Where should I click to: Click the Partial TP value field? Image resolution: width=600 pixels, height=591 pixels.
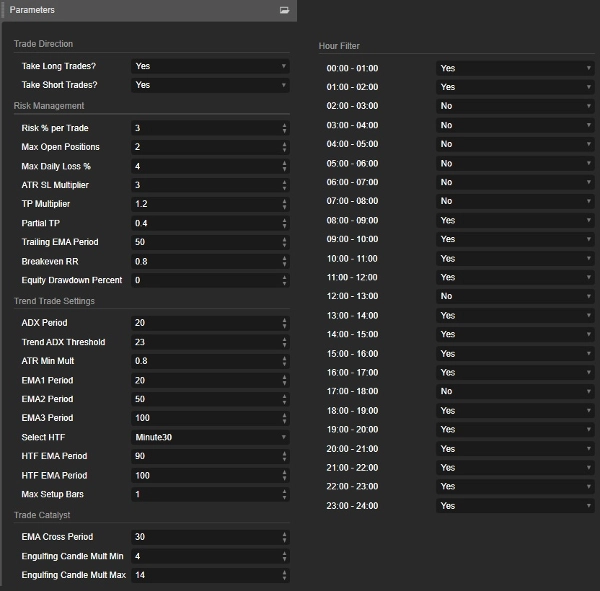pos(210,223)
